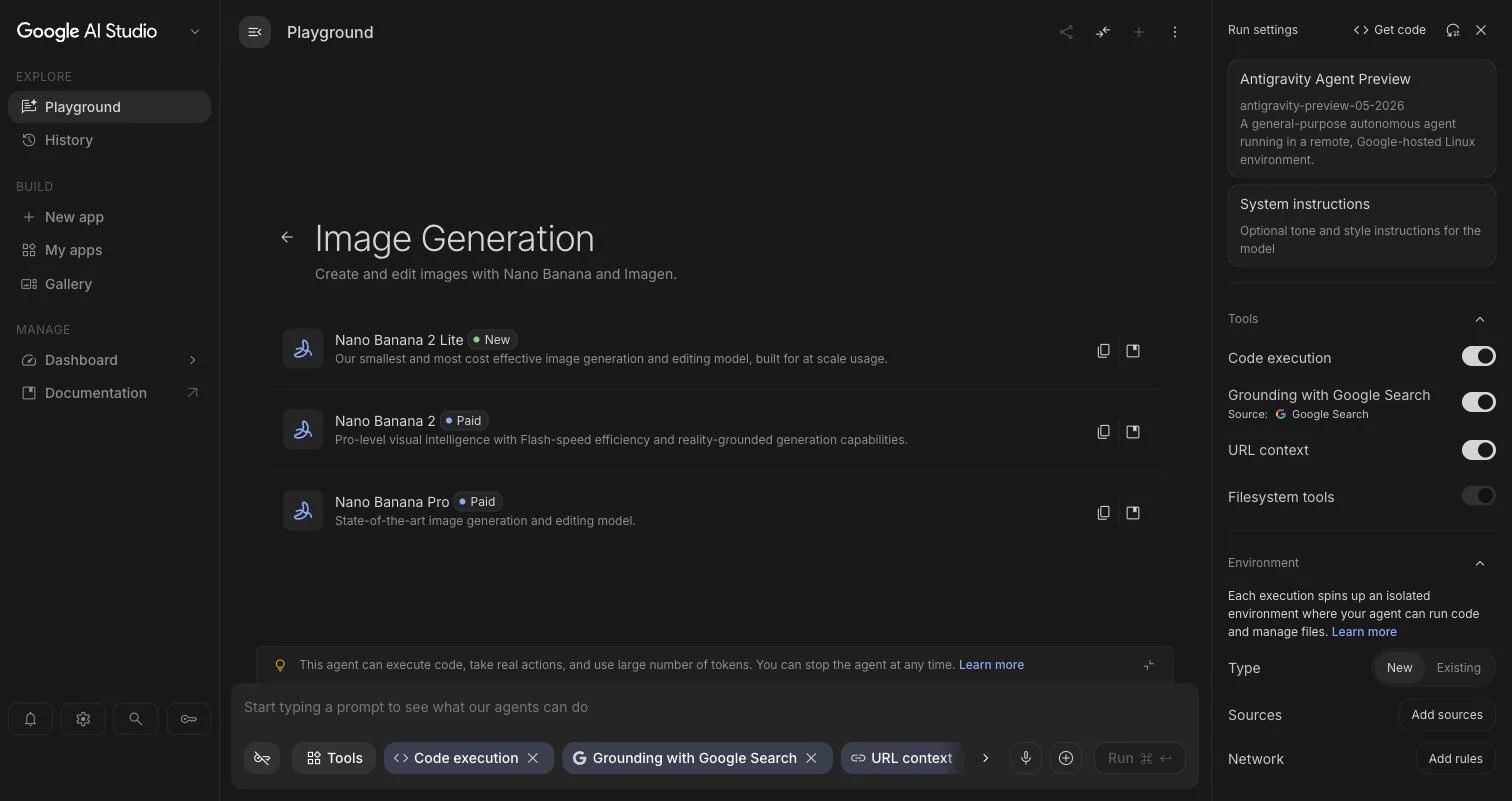Click the Add sources button
Screen dimensions: 1512x801
coord(1446,715)
